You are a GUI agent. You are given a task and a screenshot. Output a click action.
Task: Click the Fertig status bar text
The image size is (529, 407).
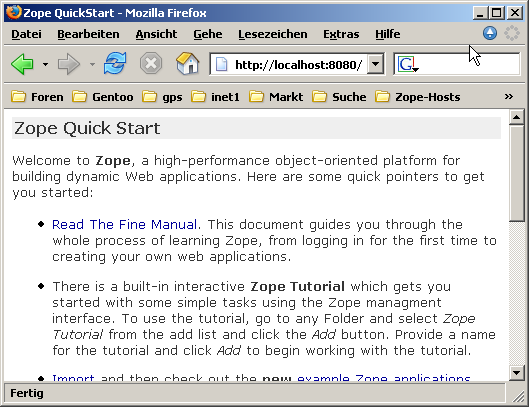(x=27, y=393)
